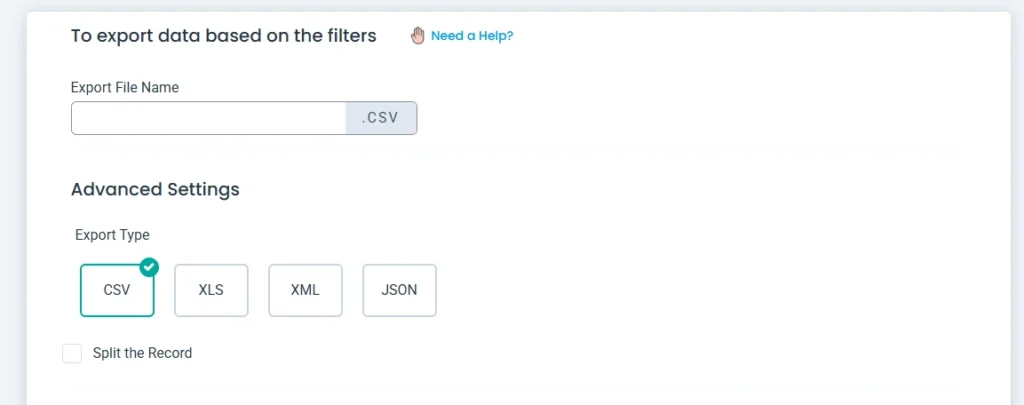Click the .CSV file extension suffix
The width and height of the screenshot is (1024, 405).
coord(380,118)
